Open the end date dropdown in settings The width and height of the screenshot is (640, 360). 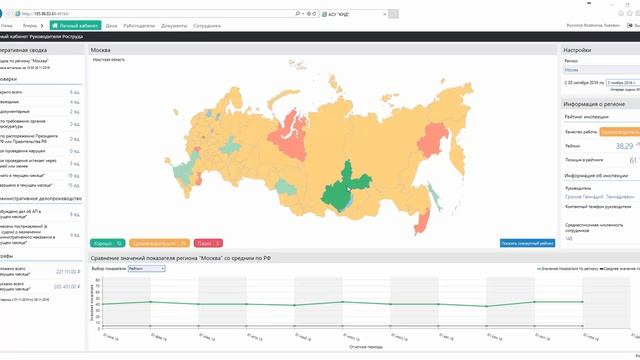click(623, 83)
